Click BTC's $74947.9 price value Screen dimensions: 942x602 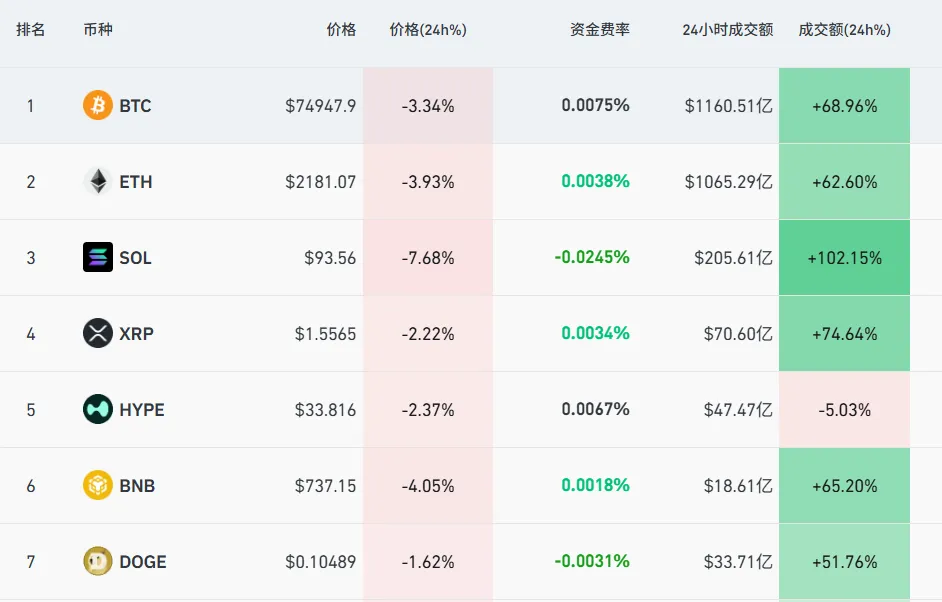click(x=320, y=105)
